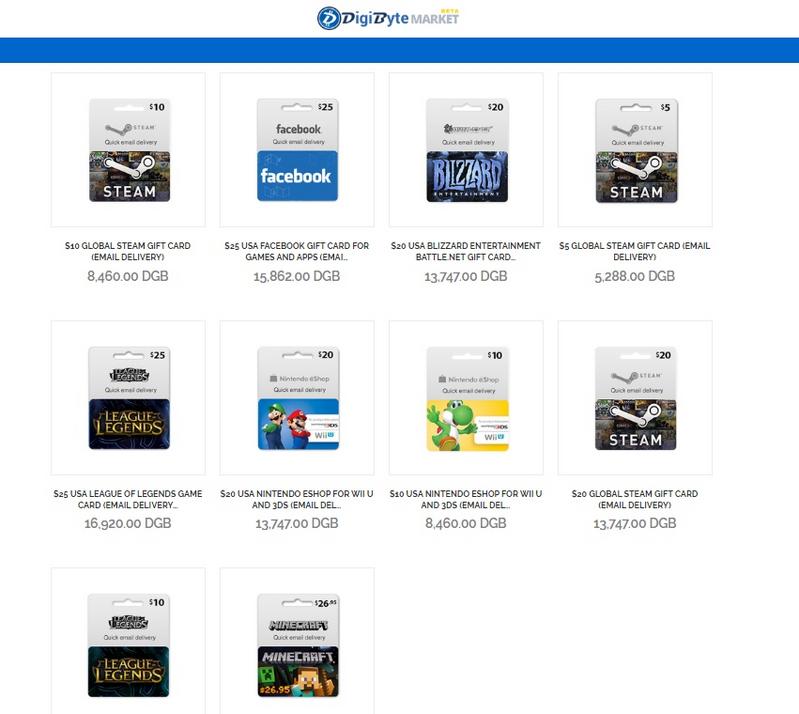Open the $20 Blizzard gift card image
Image resolution: width=799 pixels, height=714 pixels.
(466, 150)
